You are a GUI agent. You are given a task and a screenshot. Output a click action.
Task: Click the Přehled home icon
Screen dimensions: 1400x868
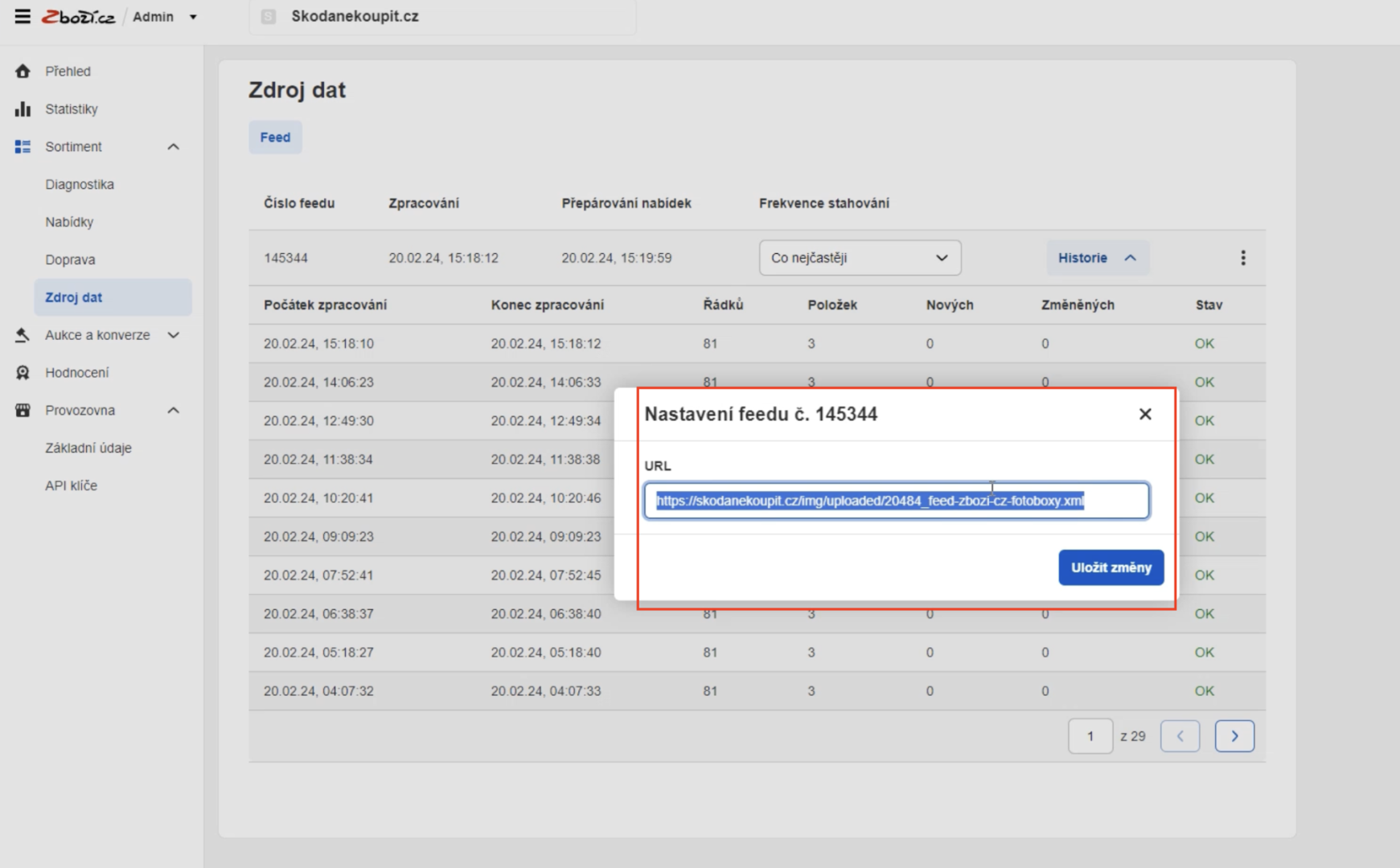tap(23, 71)
